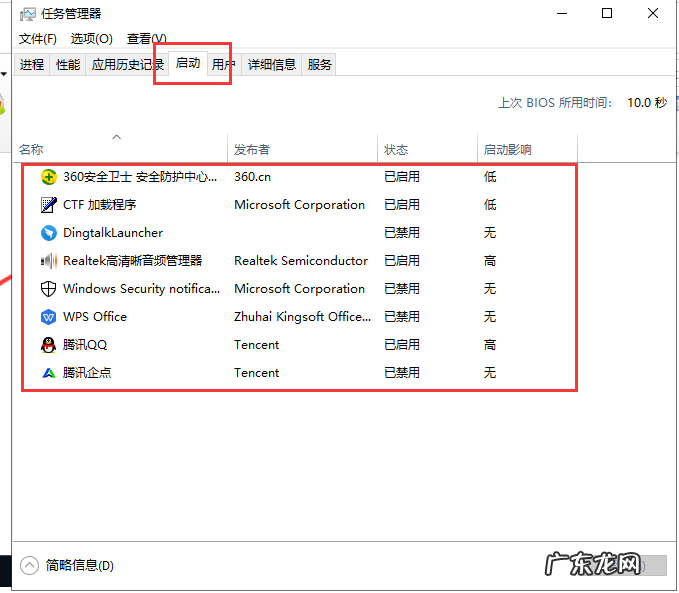Switch to the 详细信息 tab

[x=272, y=65]
